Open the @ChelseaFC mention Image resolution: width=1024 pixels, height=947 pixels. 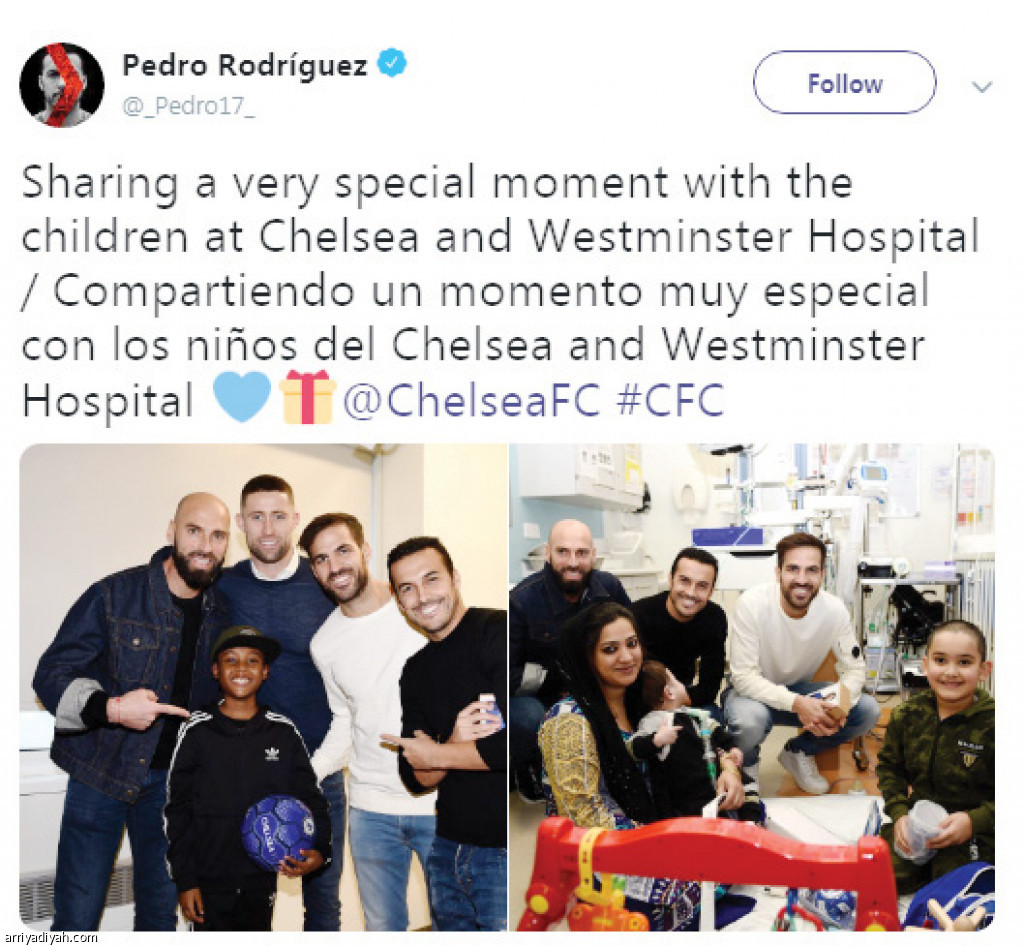click(x=471, y=399)
